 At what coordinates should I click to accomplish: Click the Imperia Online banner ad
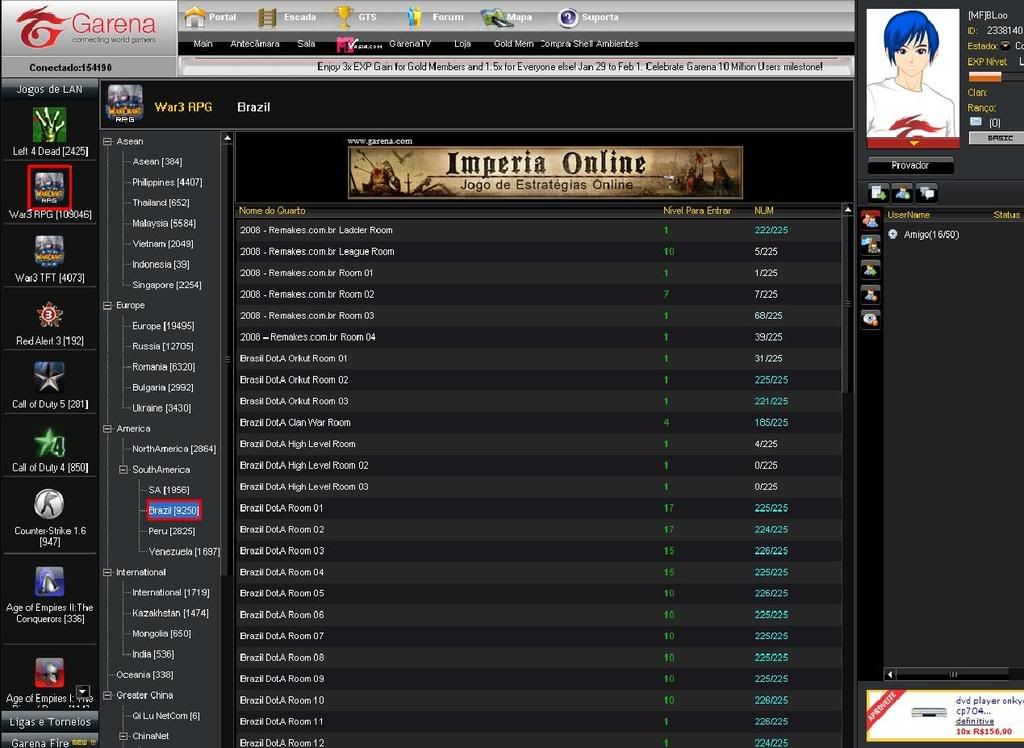coord(545,172)
